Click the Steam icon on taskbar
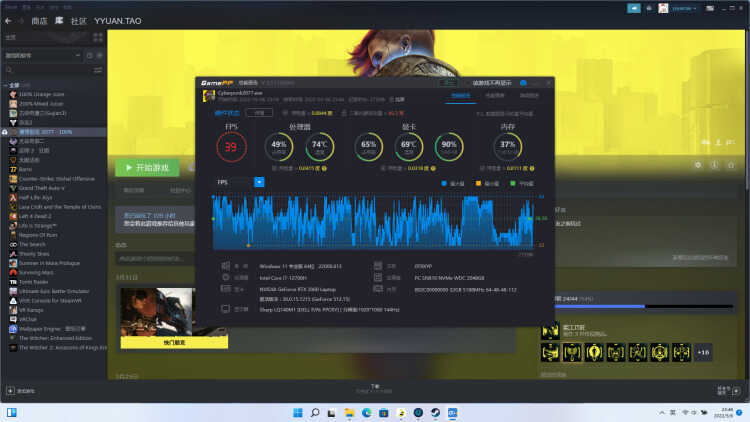The height and width of the screenshot is (422, 750). 435,412
